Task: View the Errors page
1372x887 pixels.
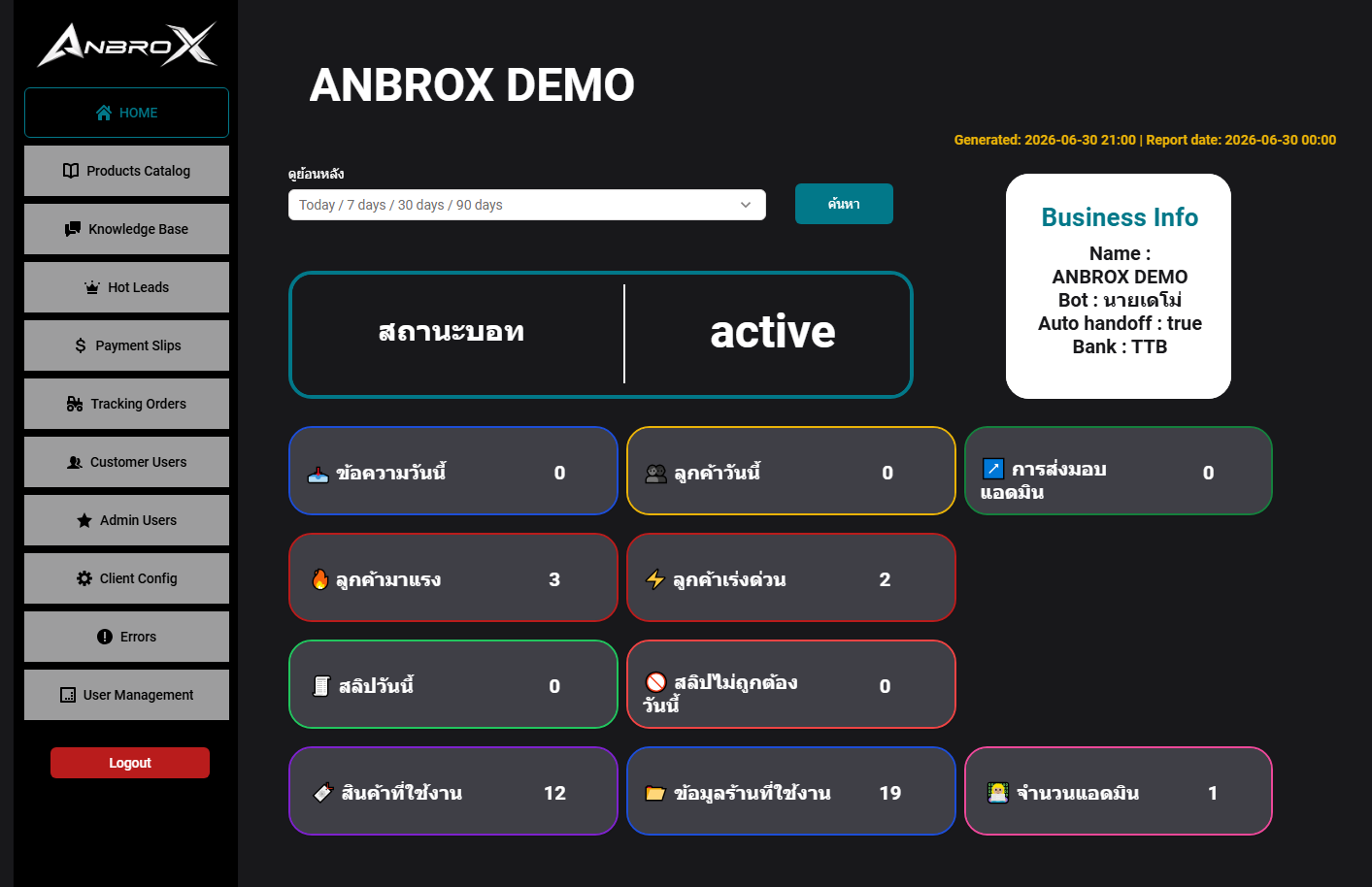Action: coord(126,637)
